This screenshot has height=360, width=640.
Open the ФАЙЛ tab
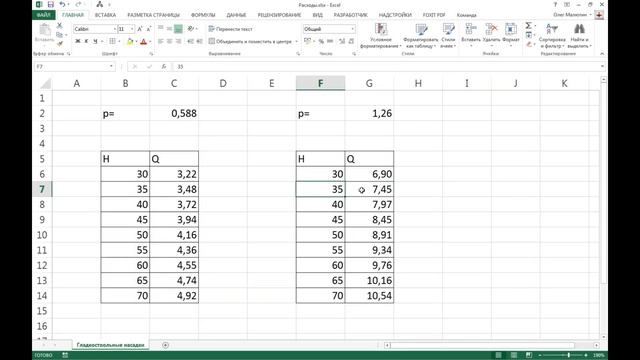[44, 15]
